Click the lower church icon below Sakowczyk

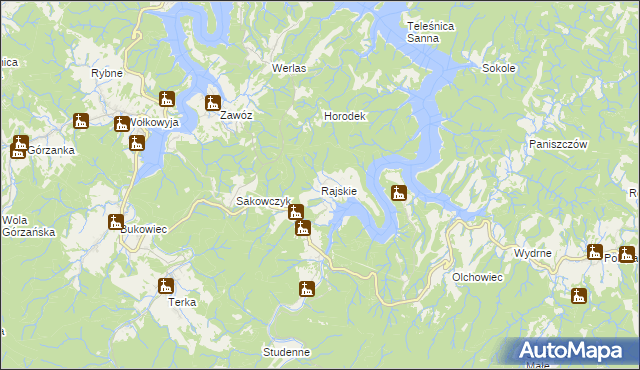(303, 228)
